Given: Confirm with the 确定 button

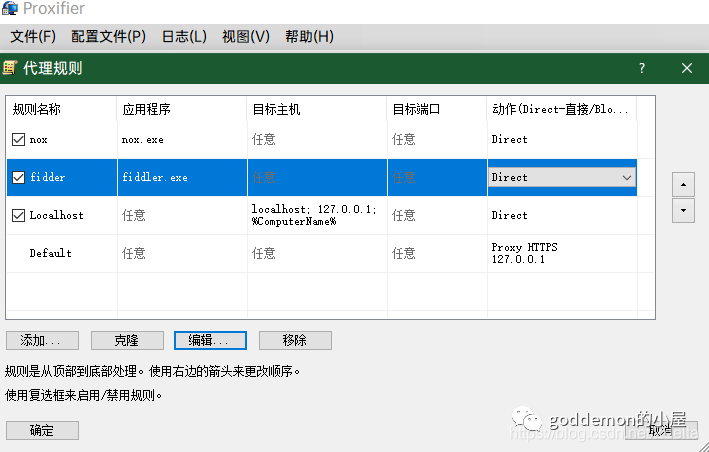Looking at the screenshot, I should 43,430.
